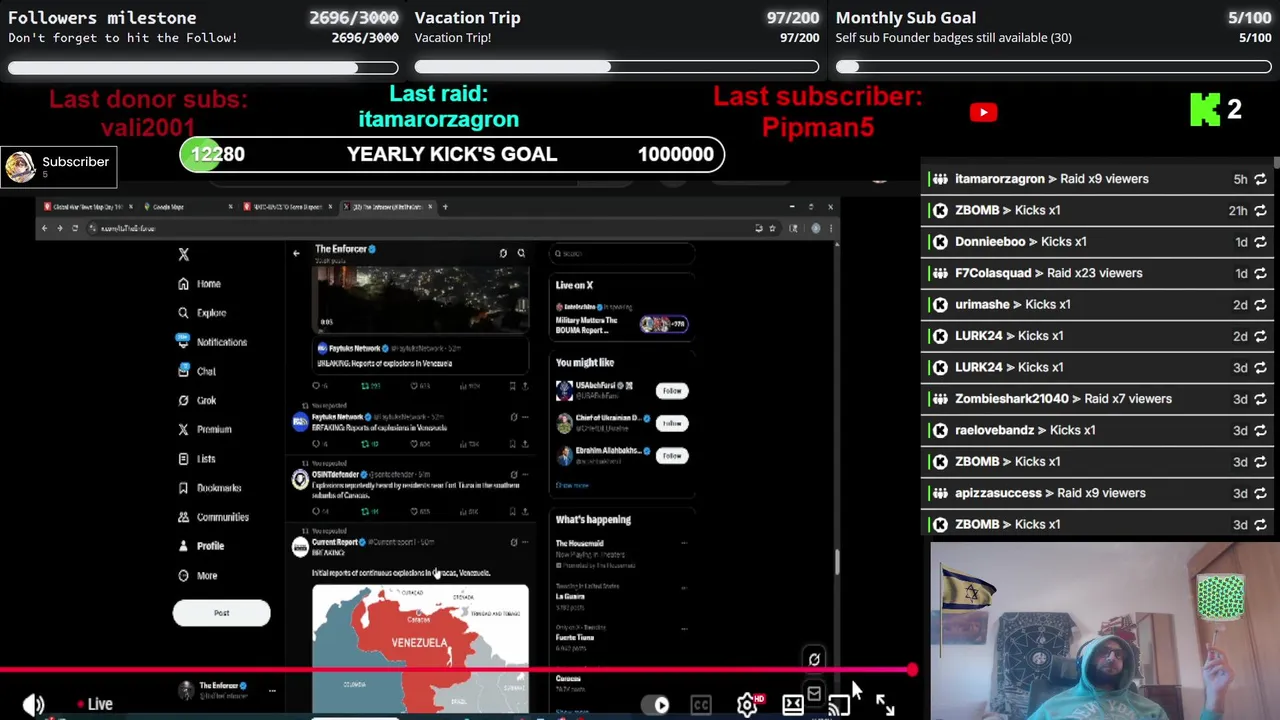Viewport: 1280px width, 720px height.
Task: Open a new browser tab
Action: point(446,207)
